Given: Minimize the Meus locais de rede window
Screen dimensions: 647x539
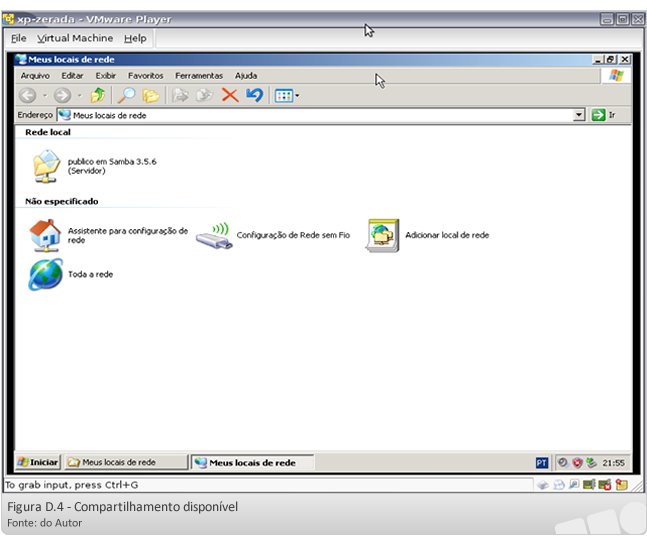Looking at the screenshot, I should (598, 59).
